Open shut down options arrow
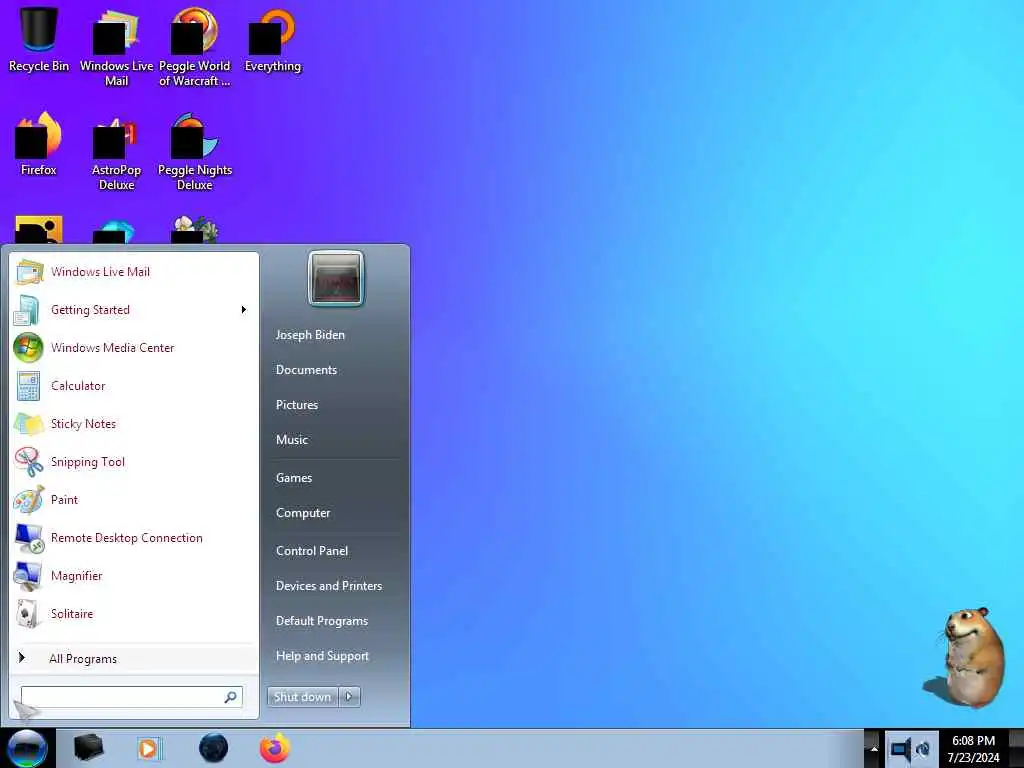Screen dimensions: 1024x768 coord(349,697)
